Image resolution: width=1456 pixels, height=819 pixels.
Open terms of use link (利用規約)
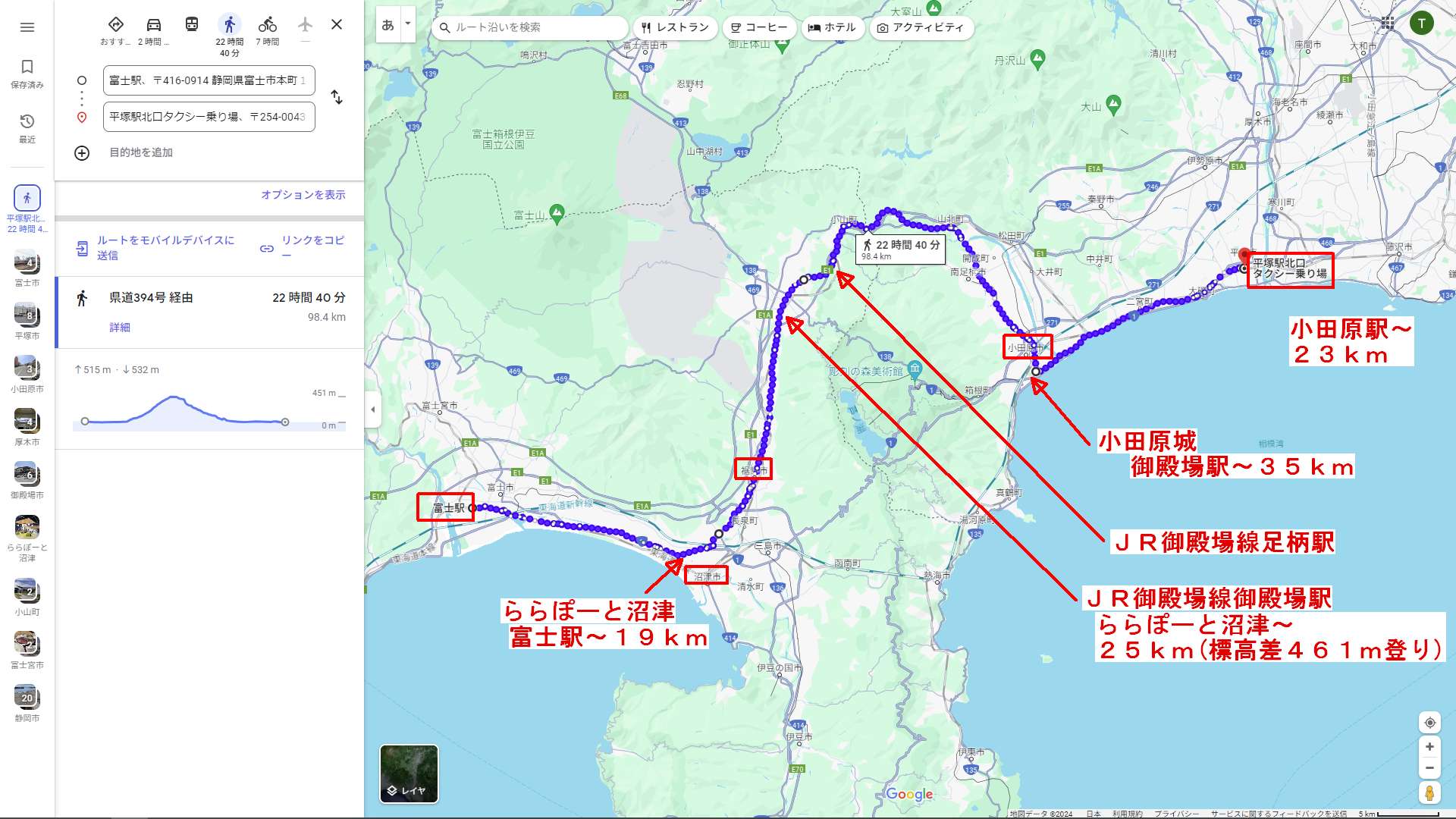[x=1128, y=814]
